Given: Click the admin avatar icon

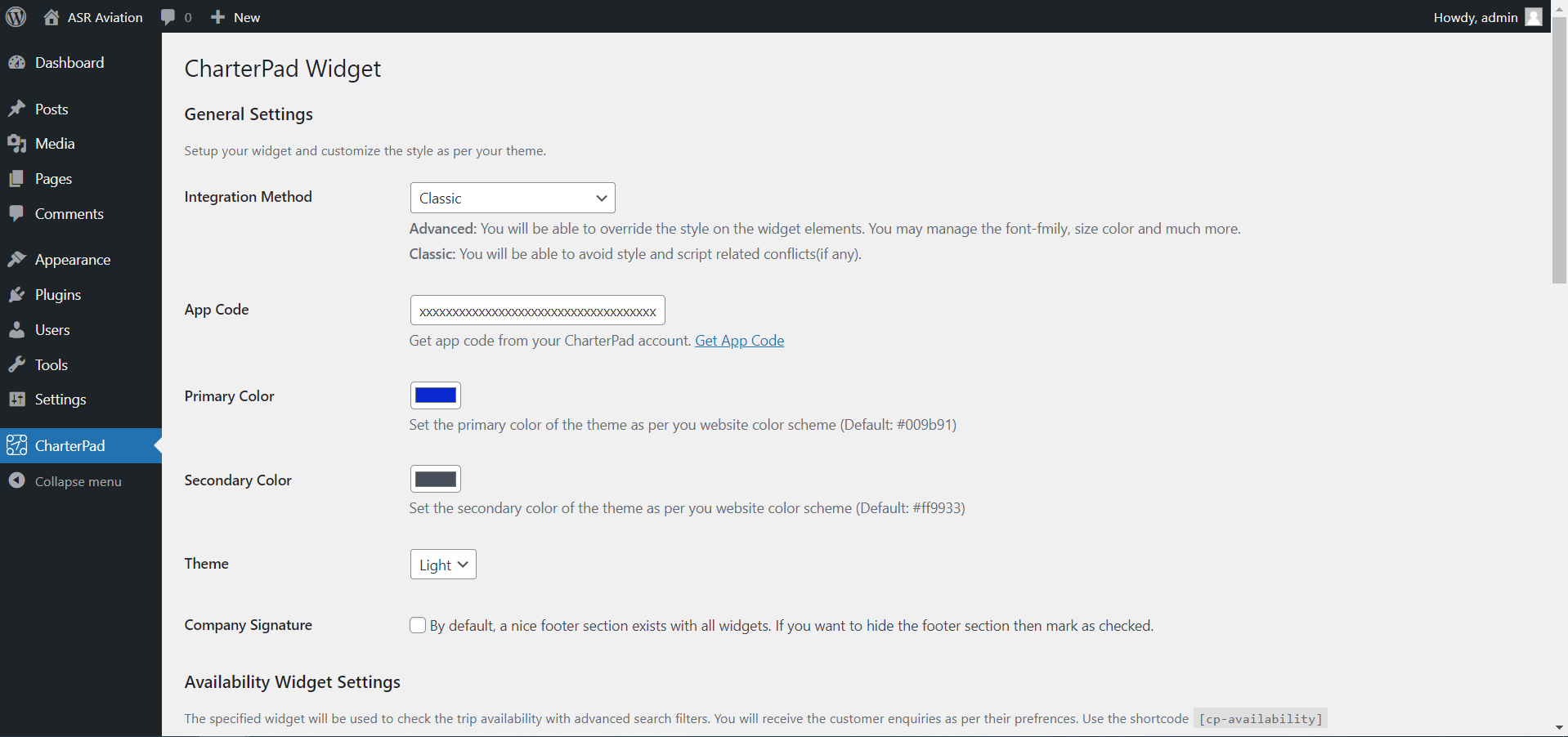Looking at the screenshot, I should click(1534, 17).
